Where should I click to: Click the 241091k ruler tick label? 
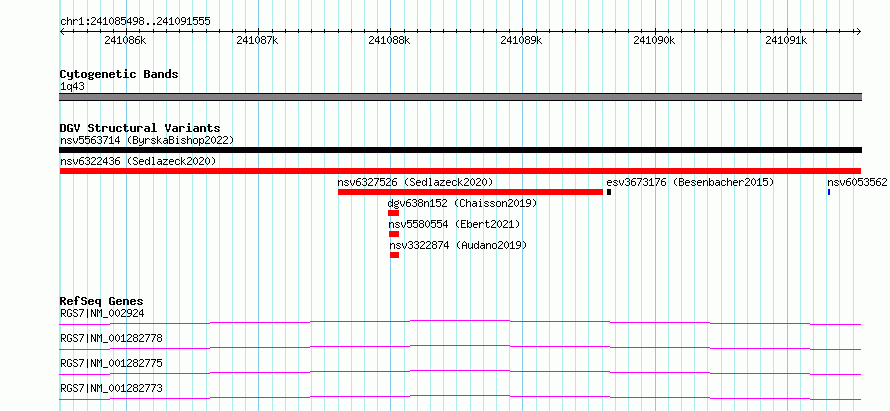[x=786, y=40]
